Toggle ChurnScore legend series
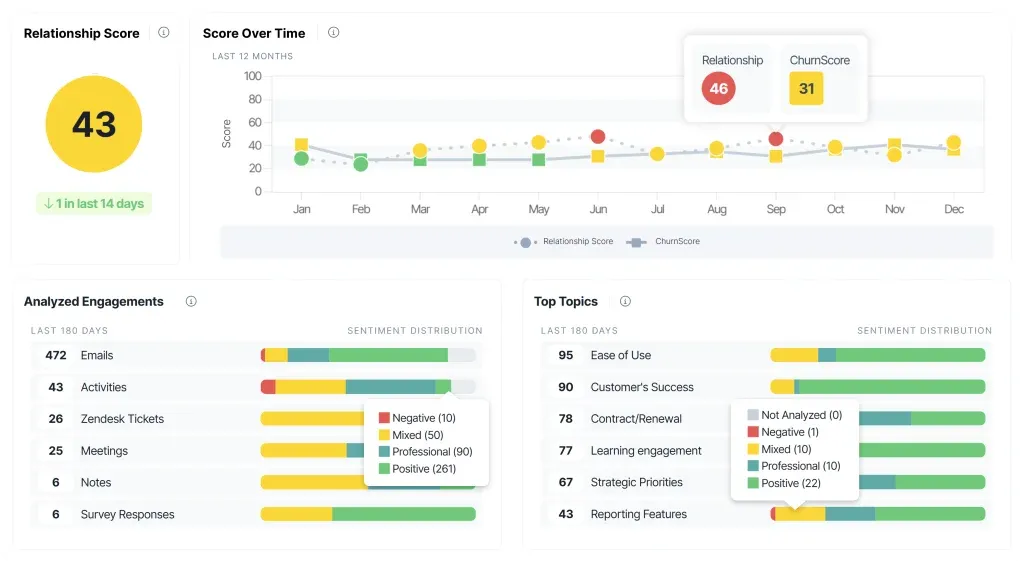 click(663, 242)
